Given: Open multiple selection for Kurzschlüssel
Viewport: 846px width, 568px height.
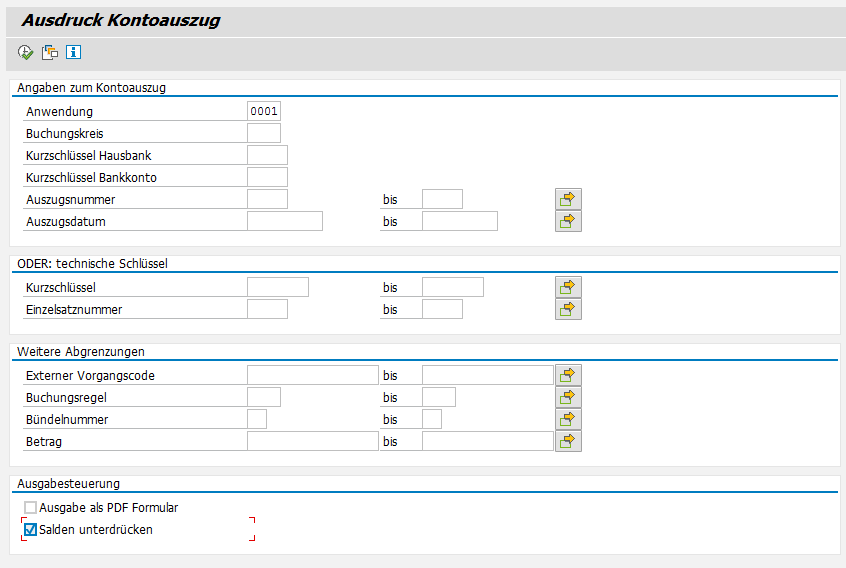Looking at the screenshot, I should tap(568, 287).
